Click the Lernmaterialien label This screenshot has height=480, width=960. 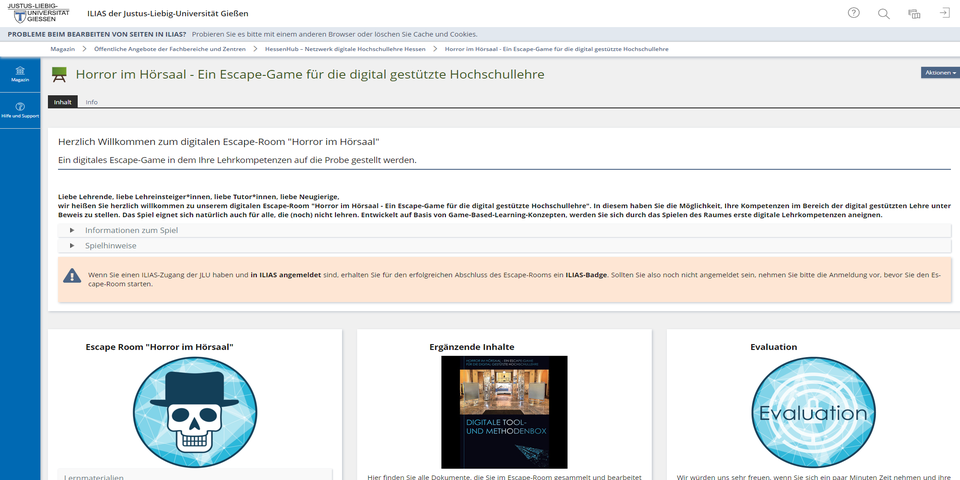(94, 477)
